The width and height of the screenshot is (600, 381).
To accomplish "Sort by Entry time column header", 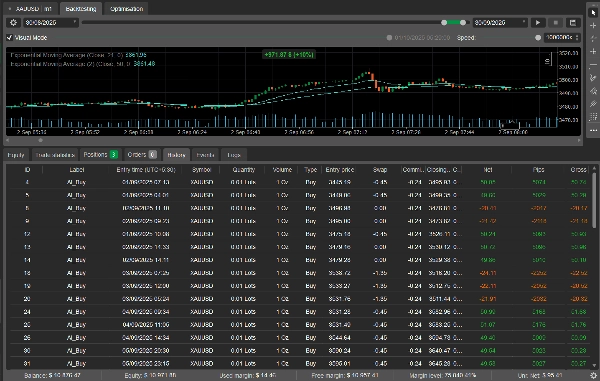I will tap(146, 169).
